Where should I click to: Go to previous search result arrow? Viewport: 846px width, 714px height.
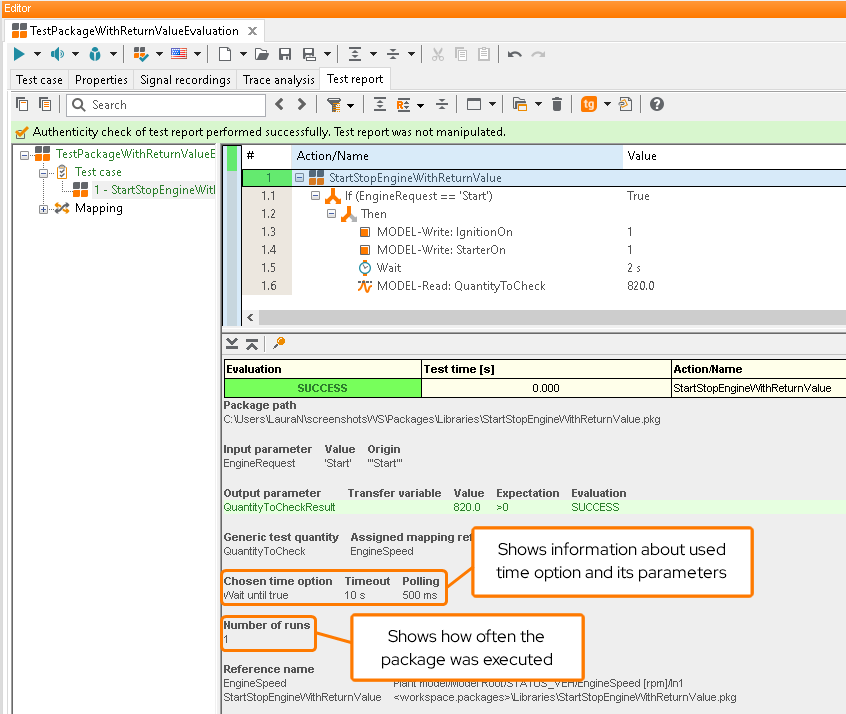279,104
